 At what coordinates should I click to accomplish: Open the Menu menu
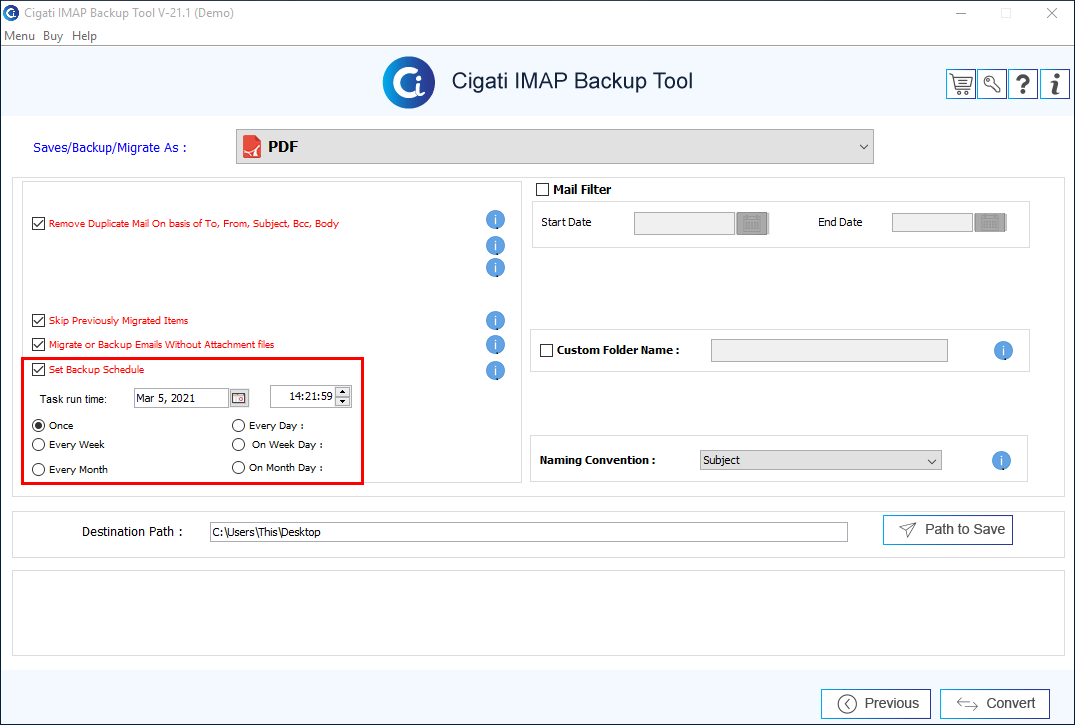(x=19, y=36)
